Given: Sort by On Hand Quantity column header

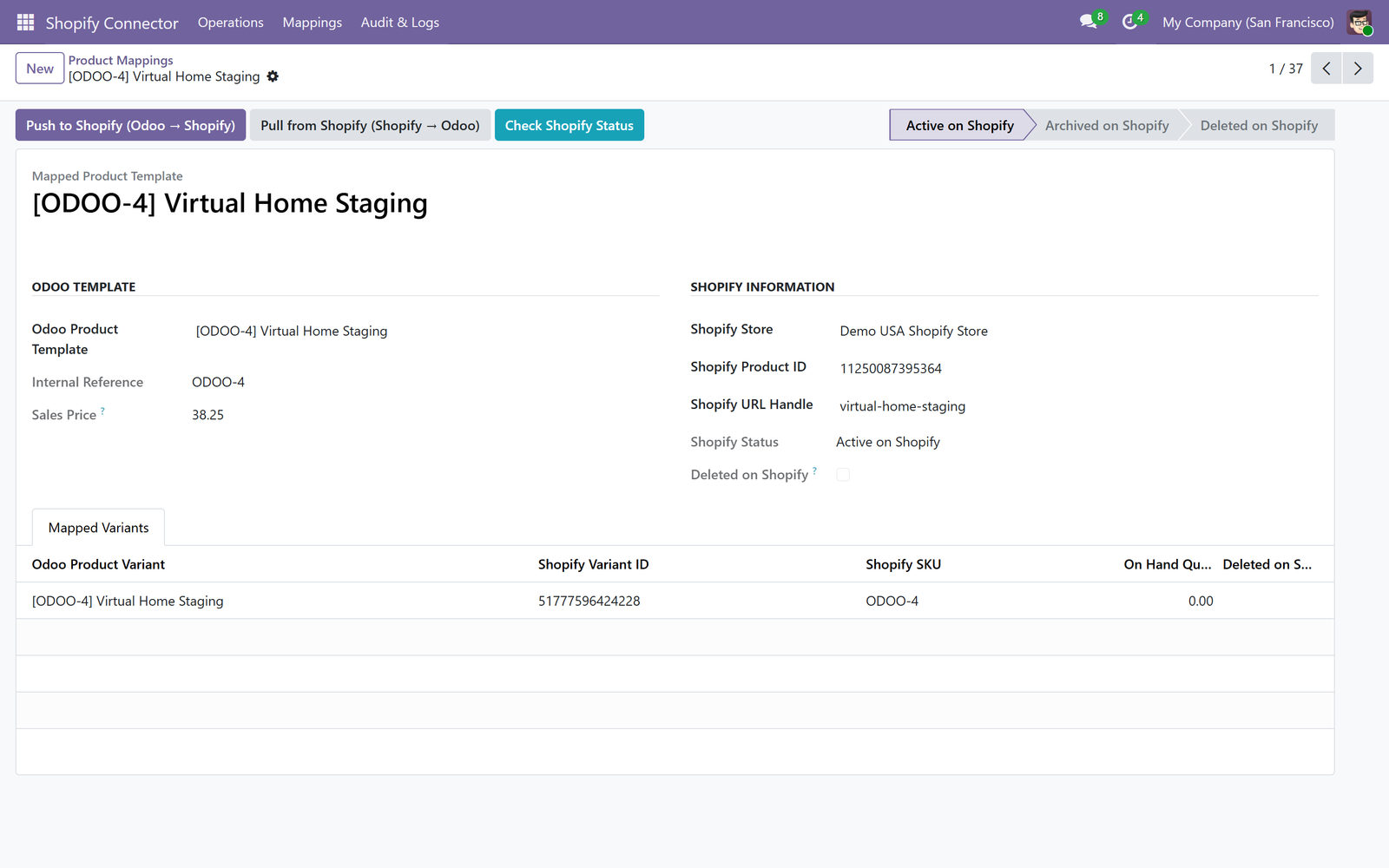Looking at the screenshot, I should (x=1168, y=564).
